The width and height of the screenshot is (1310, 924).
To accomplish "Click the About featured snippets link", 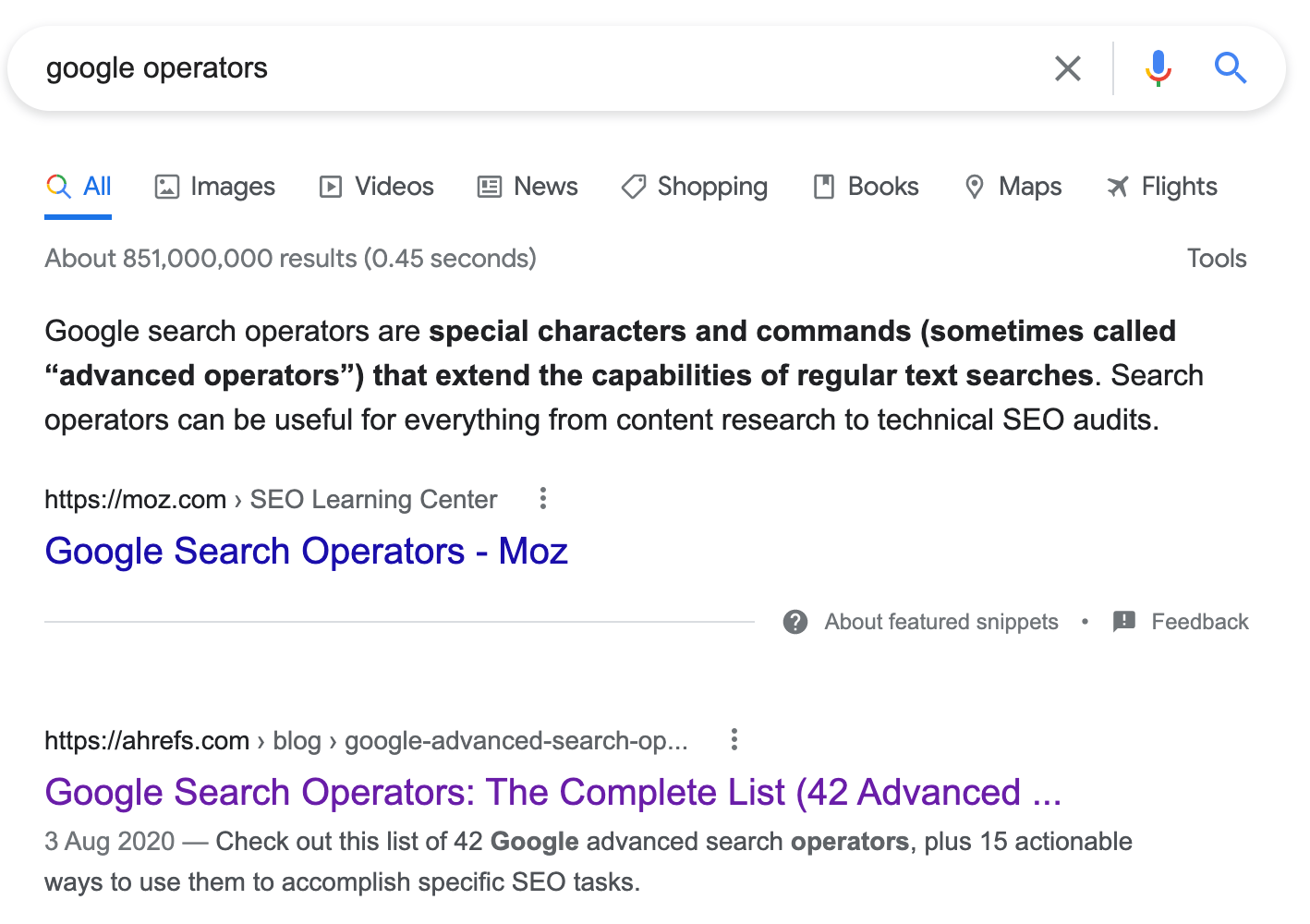I will [940, 621].
